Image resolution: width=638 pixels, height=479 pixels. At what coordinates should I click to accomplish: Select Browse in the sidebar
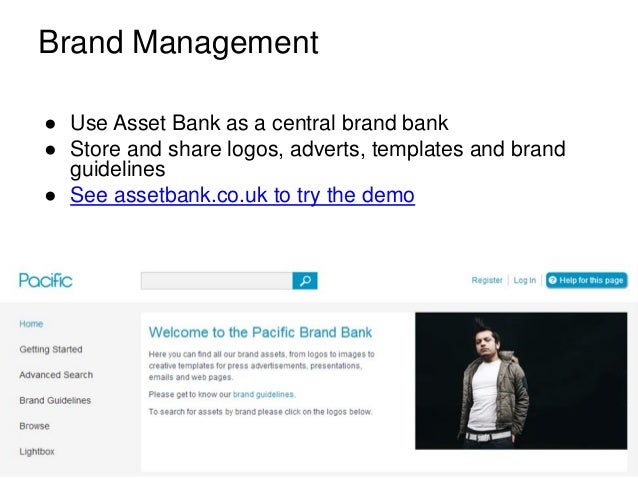tap(35, 426)
